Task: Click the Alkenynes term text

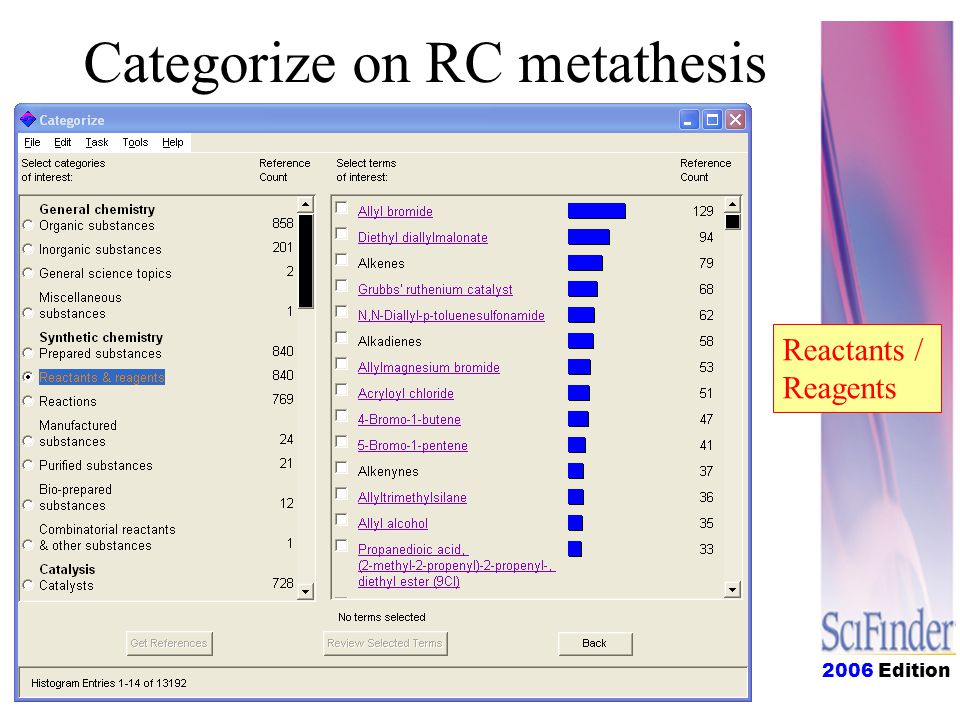Action: 388,471
